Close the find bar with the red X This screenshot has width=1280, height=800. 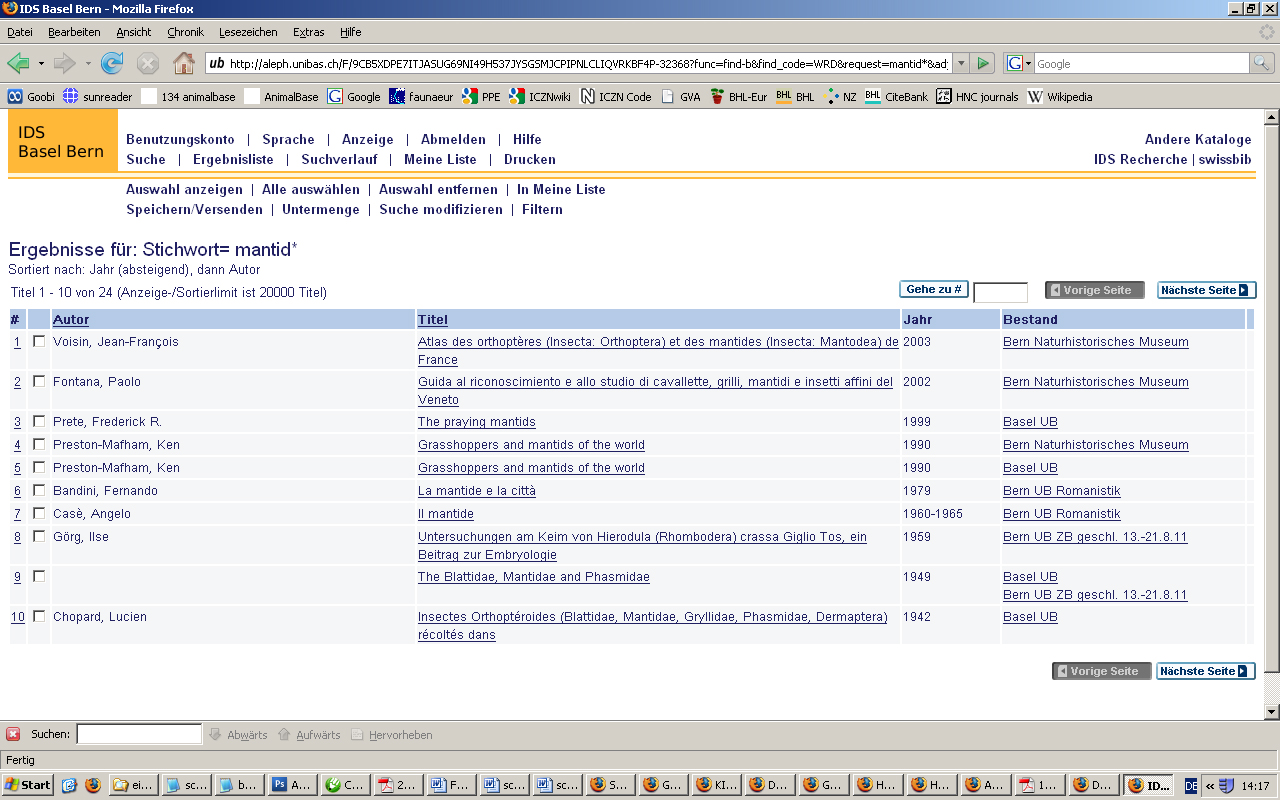coord(13,734)
